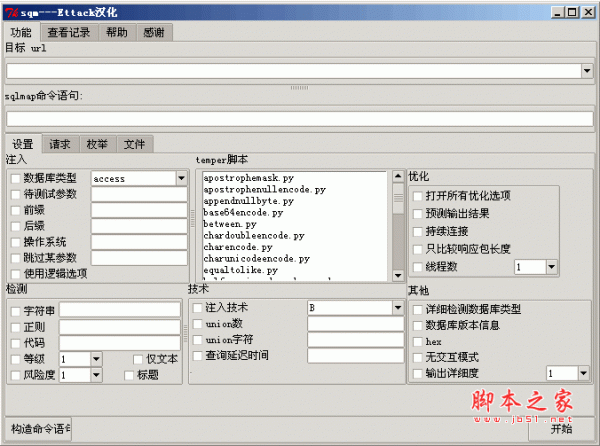Toggle the 后缀 checkbox
Viewport: 600px width, 446px height.
16,226
